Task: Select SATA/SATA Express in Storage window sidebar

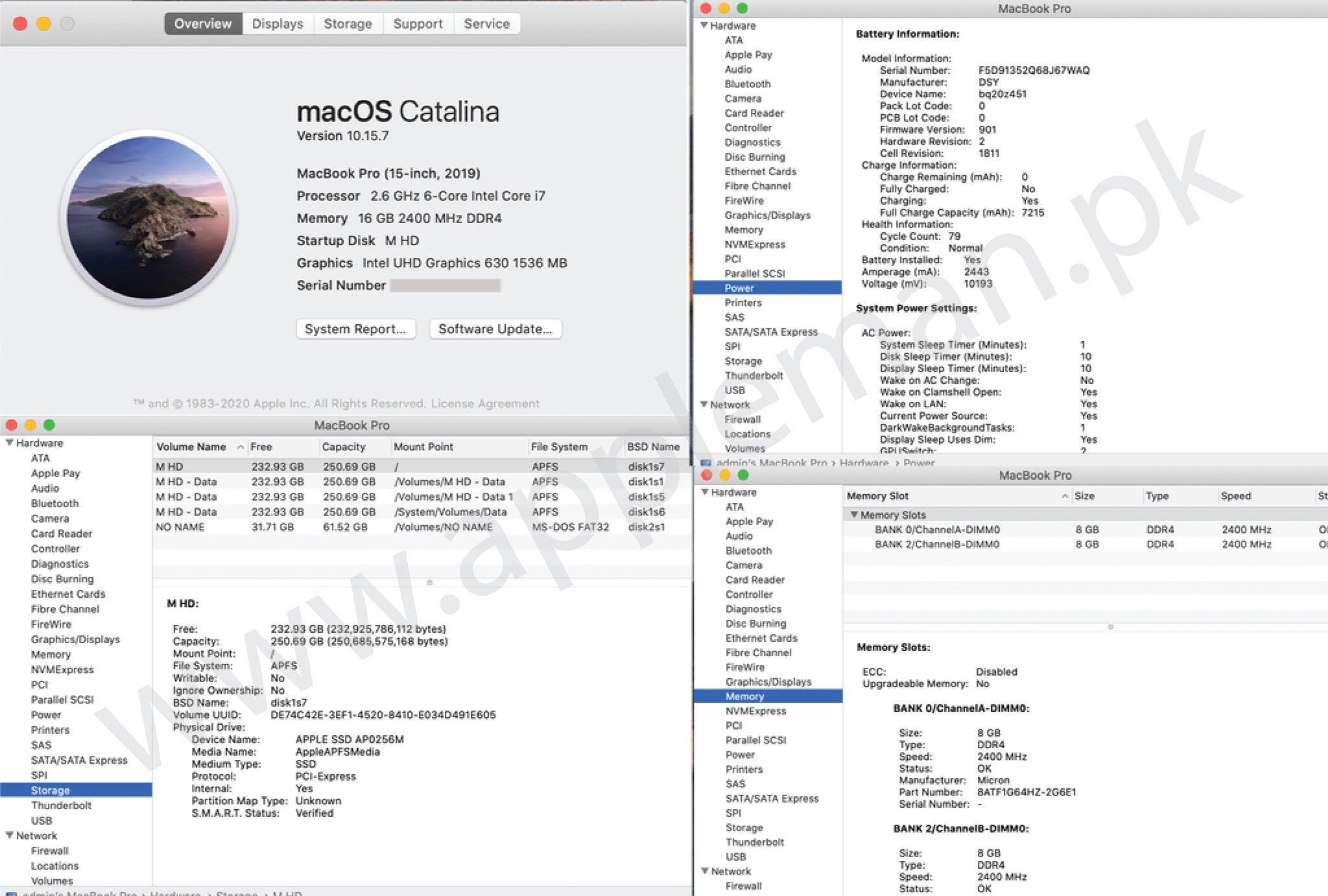Action: point(79,760)
